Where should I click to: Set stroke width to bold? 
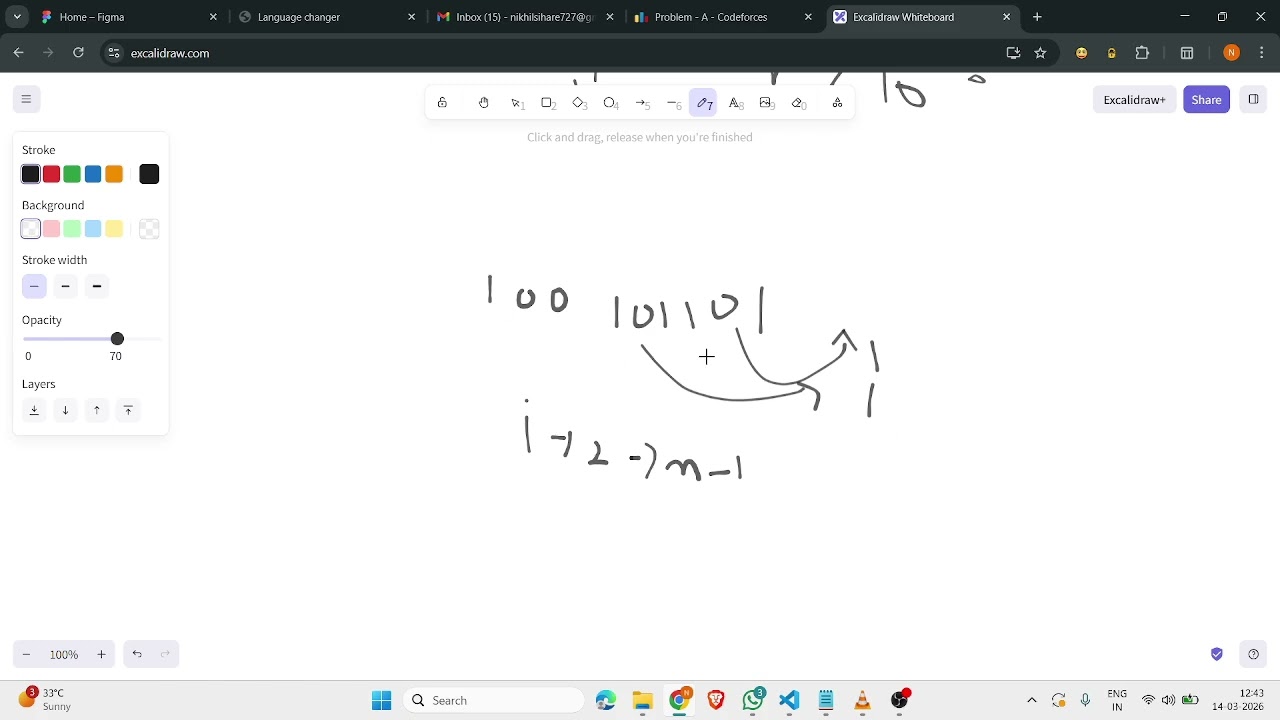(65, 286)
